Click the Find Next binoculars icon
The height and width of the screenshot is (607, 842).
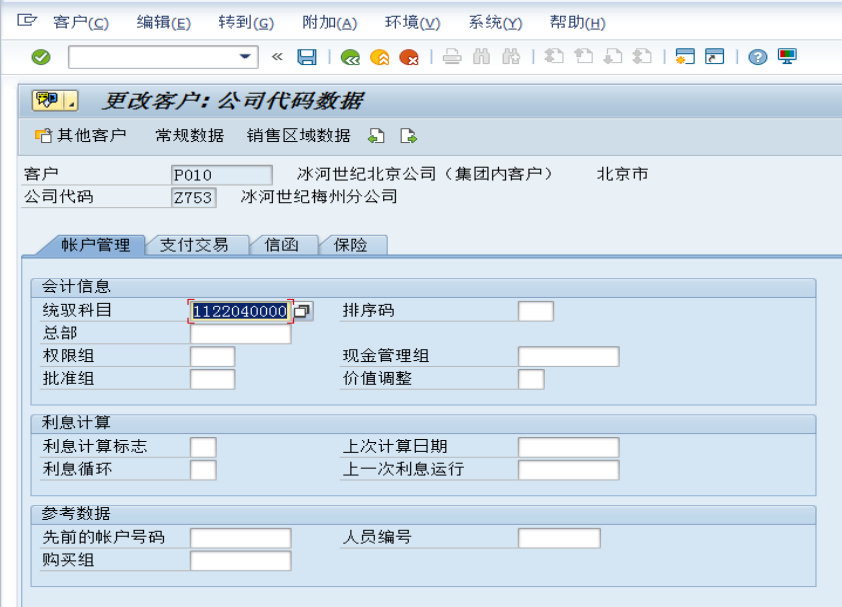tap(511, 56)
